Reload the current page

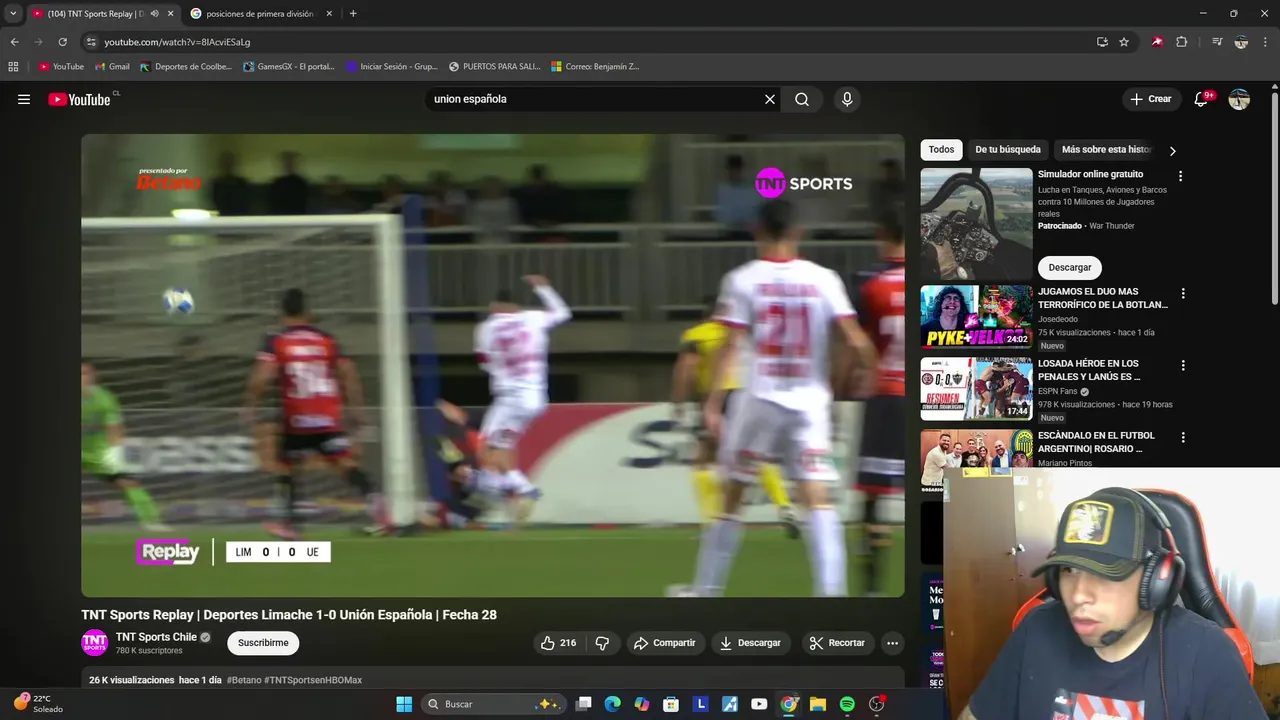[62, 42]
